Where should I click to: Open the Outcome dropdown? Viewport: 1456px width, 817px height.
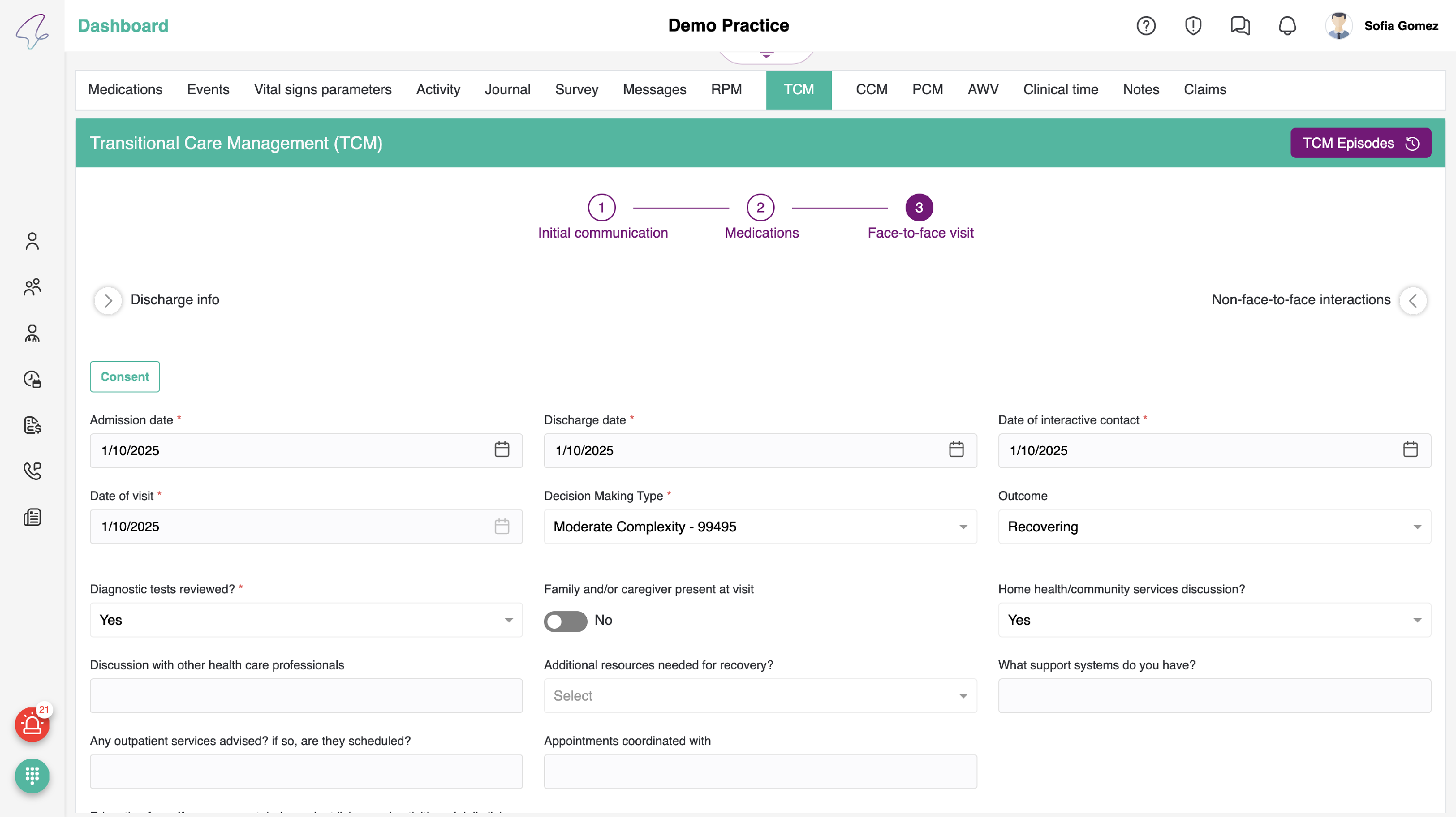click(x=1214, y=526)
